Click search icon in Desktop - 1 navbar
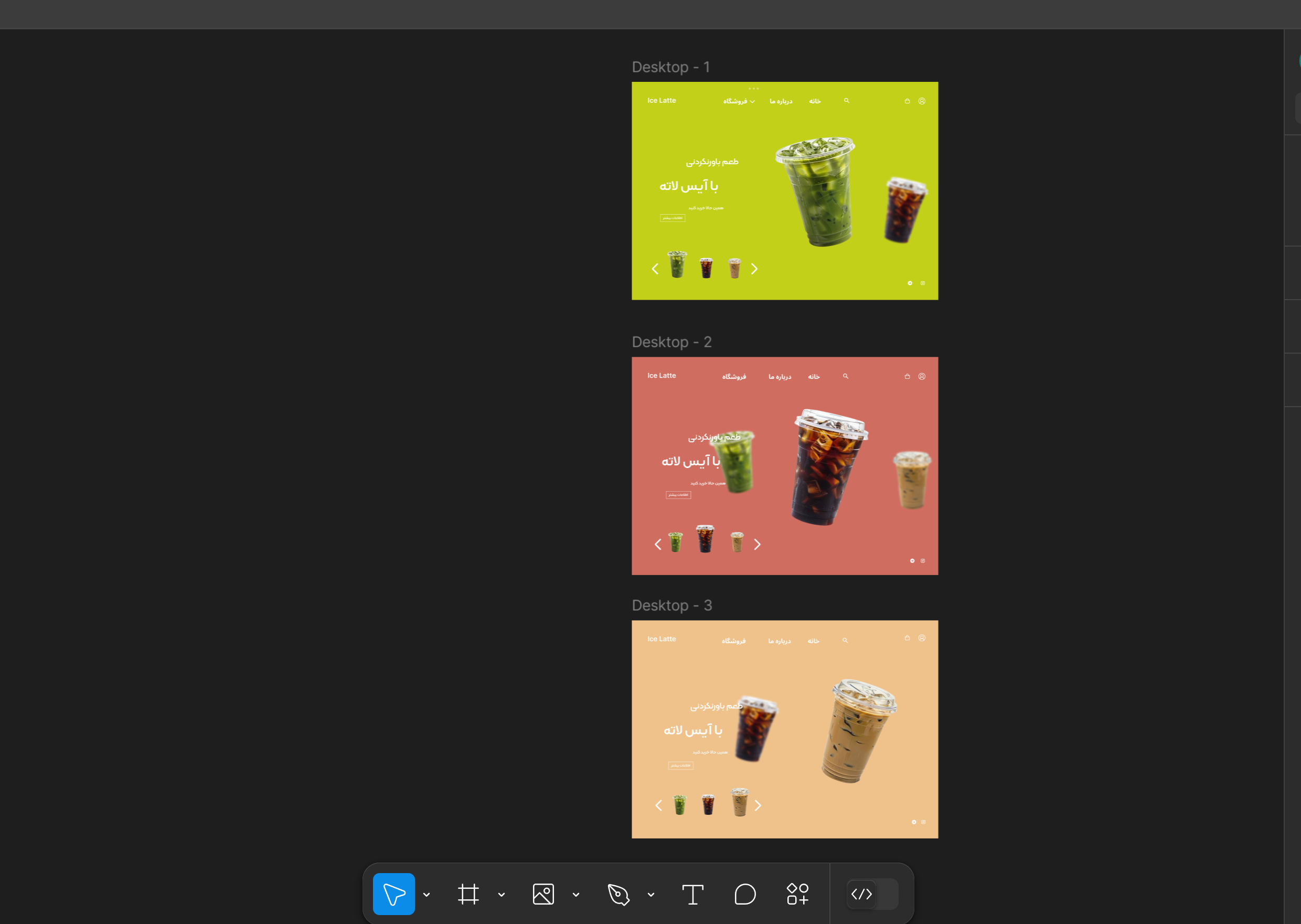 click(847, 101)
